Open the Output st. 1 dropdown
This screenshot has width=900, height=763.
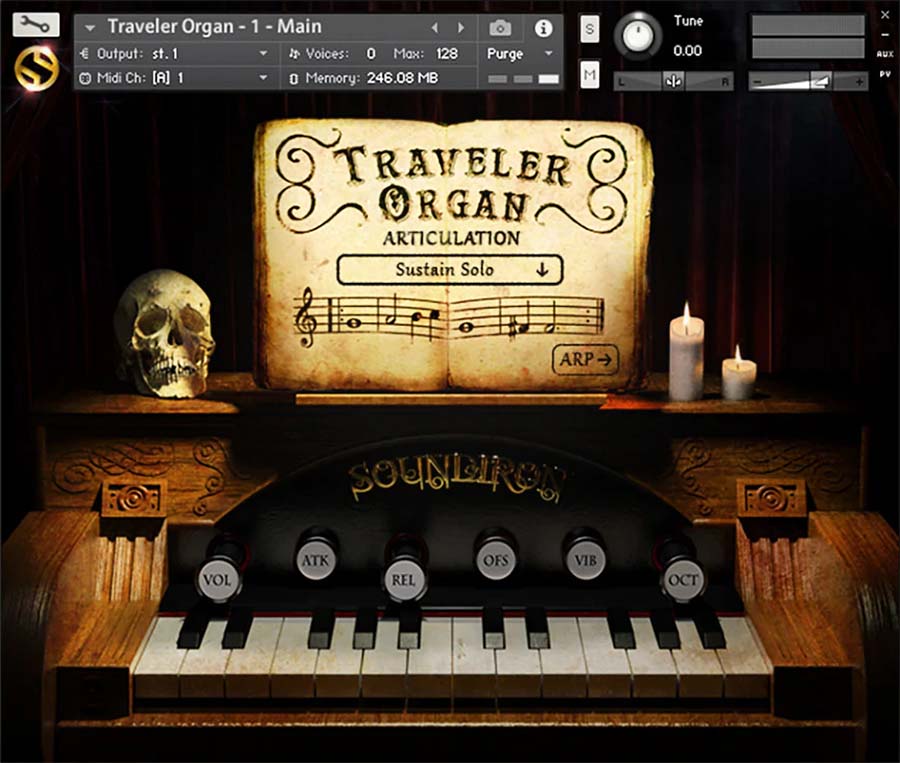pos(174,54)
